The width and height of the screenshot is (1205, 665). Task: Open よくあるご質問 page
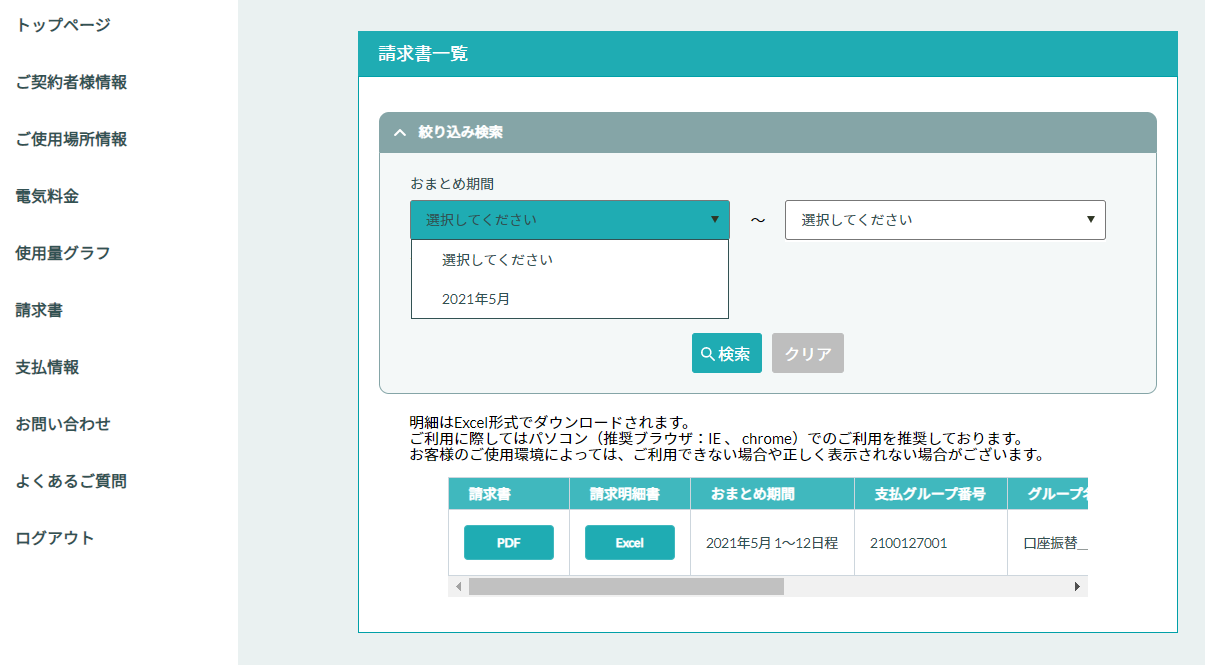tap(71, 481)
